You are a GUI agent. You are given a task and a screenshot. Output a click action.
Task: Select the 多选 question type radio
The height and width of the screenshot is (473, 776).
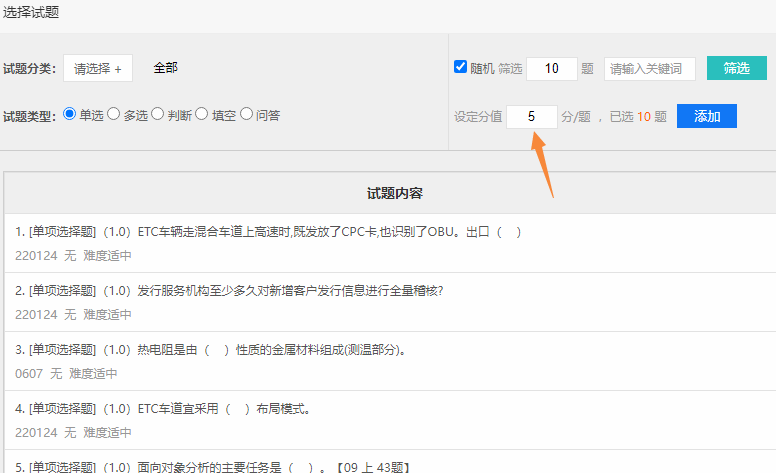(113, 114)
